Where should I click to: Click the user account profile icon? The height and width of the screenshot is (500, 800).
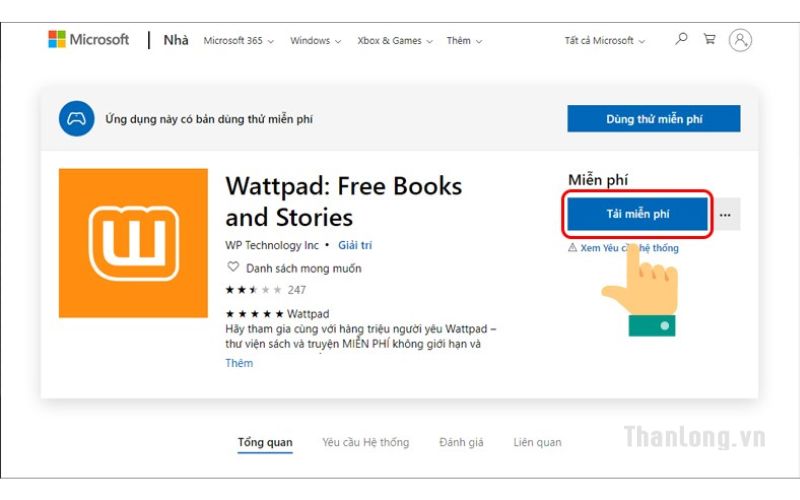click(740, 40)
